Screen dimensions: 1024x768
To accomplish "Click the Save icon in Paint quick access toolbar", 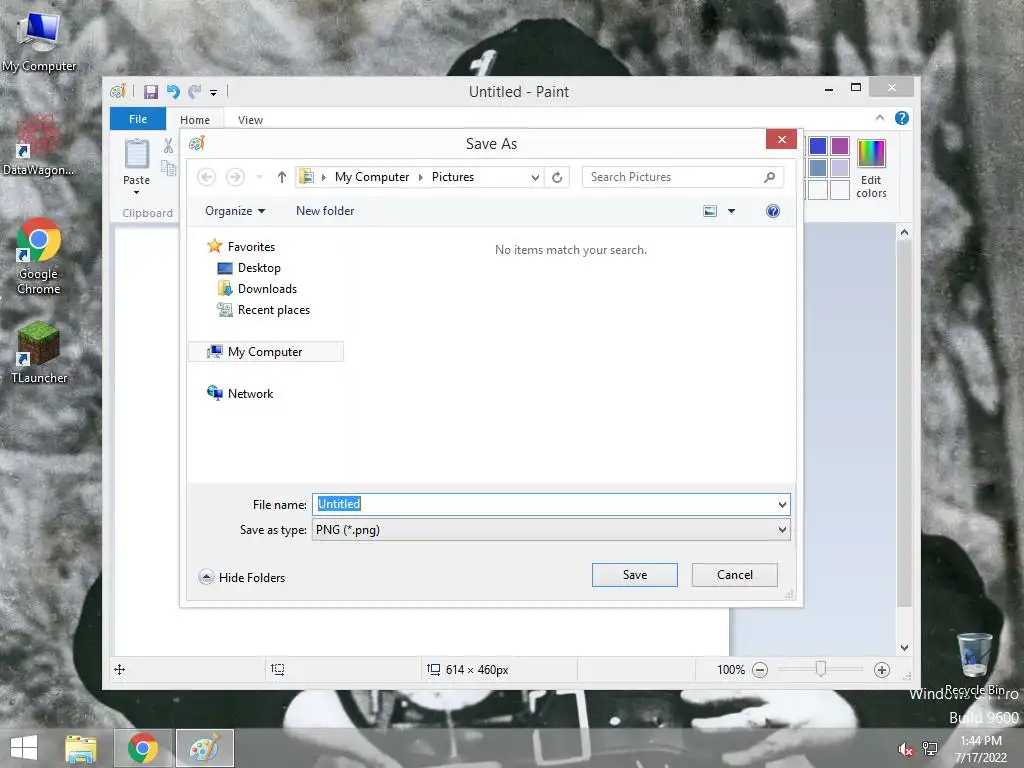I will [151, 92].
